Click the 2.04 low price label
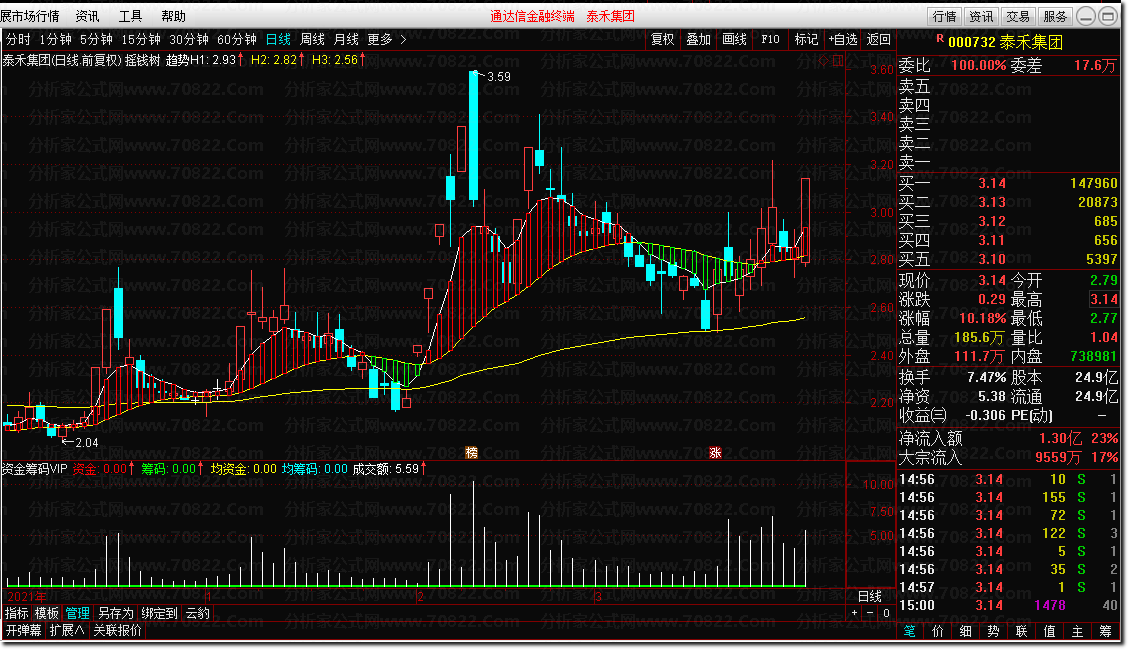The image size is (1130, 650). coord(86,442)
